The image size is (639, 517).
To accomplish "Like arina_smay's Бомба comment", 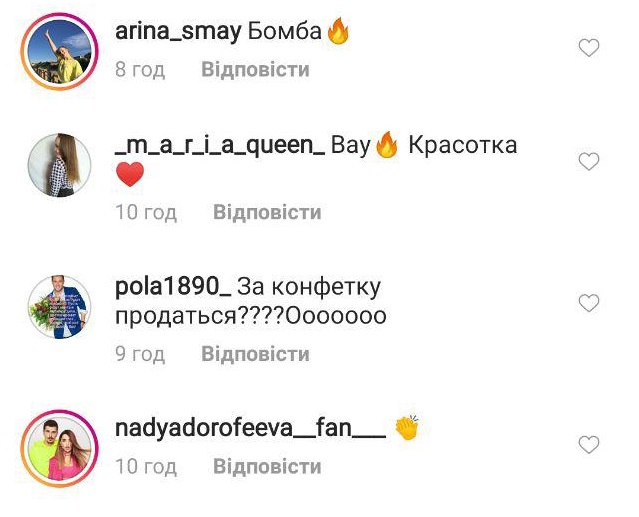I will (589, 48).
